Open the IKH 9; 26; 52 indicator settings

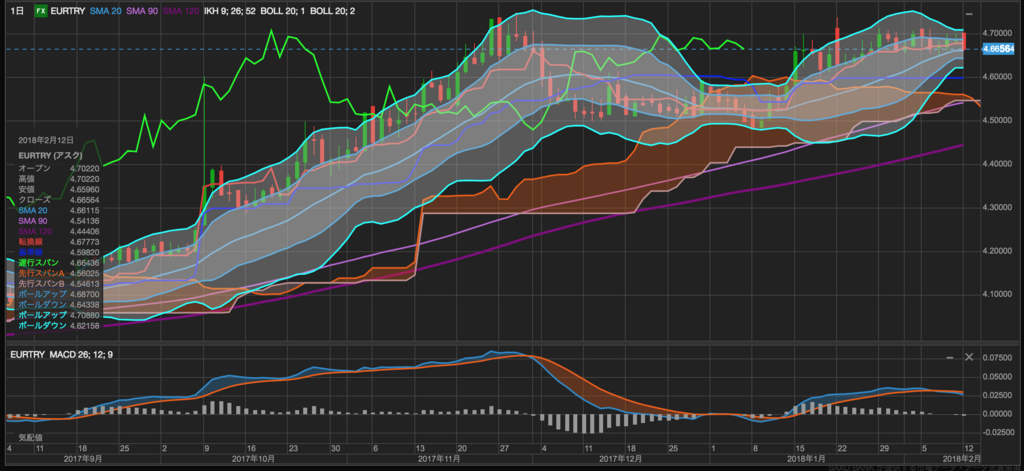pyautogui.click(x=231, y=11)
